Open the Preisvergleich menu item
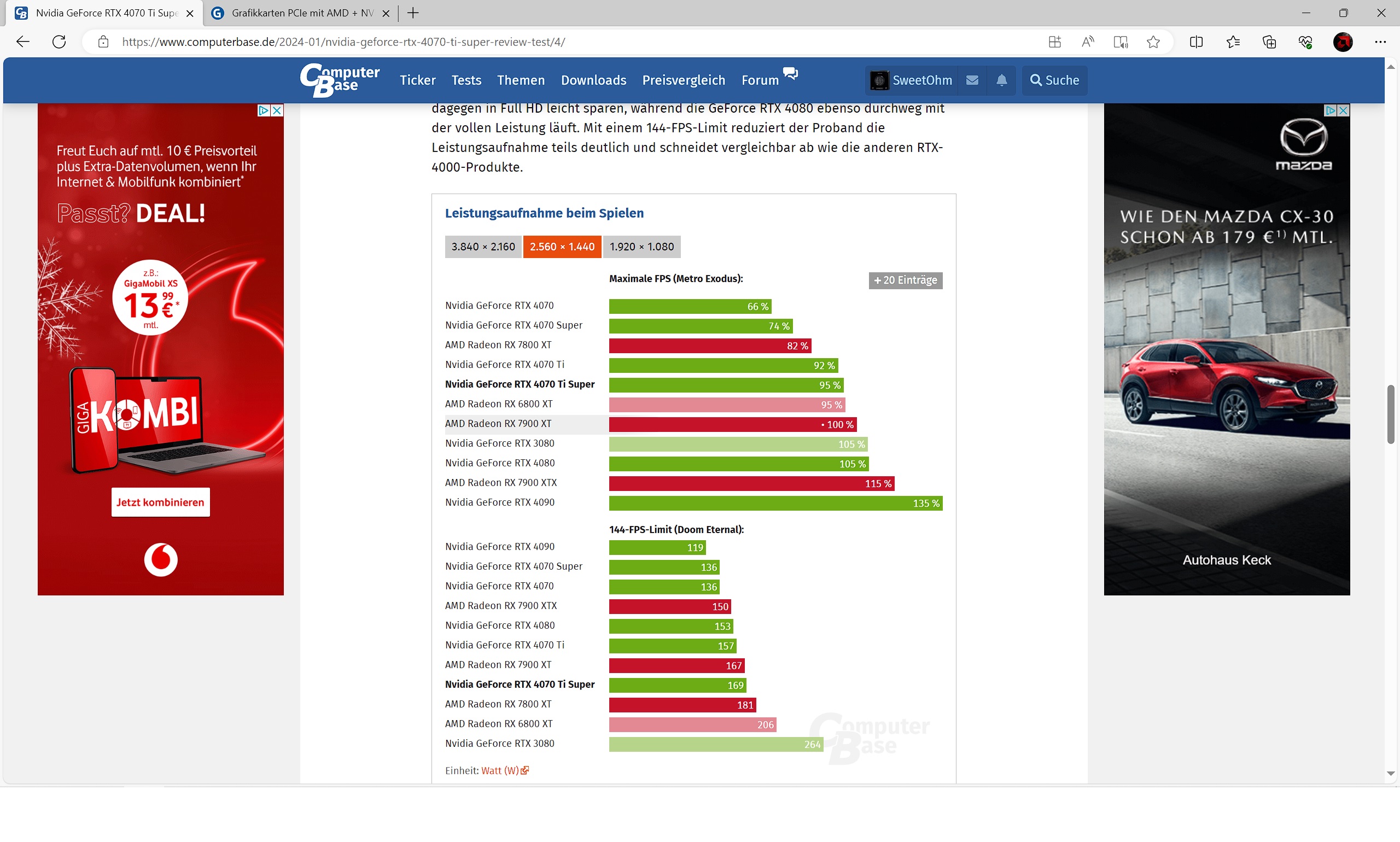 tap(683, 80)
